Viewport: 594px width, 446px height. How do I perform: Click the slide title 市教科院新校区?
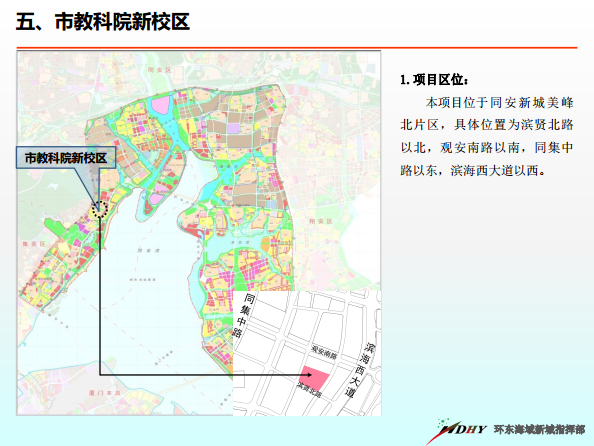point(103,21)
